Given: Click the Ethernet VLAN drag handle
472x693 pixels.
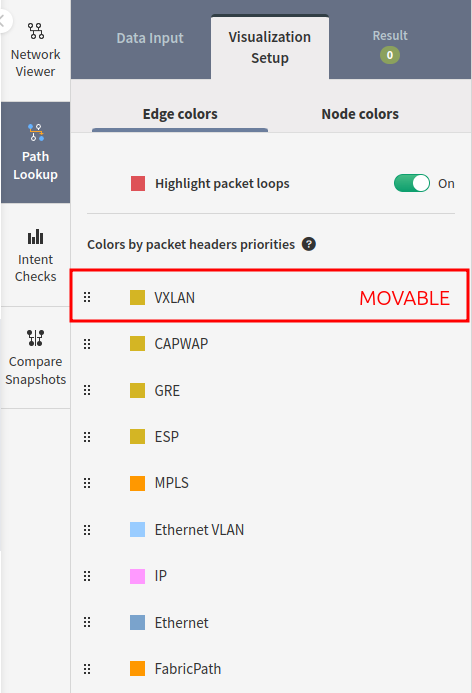Looking at the screenshot, I should (87, 529).
